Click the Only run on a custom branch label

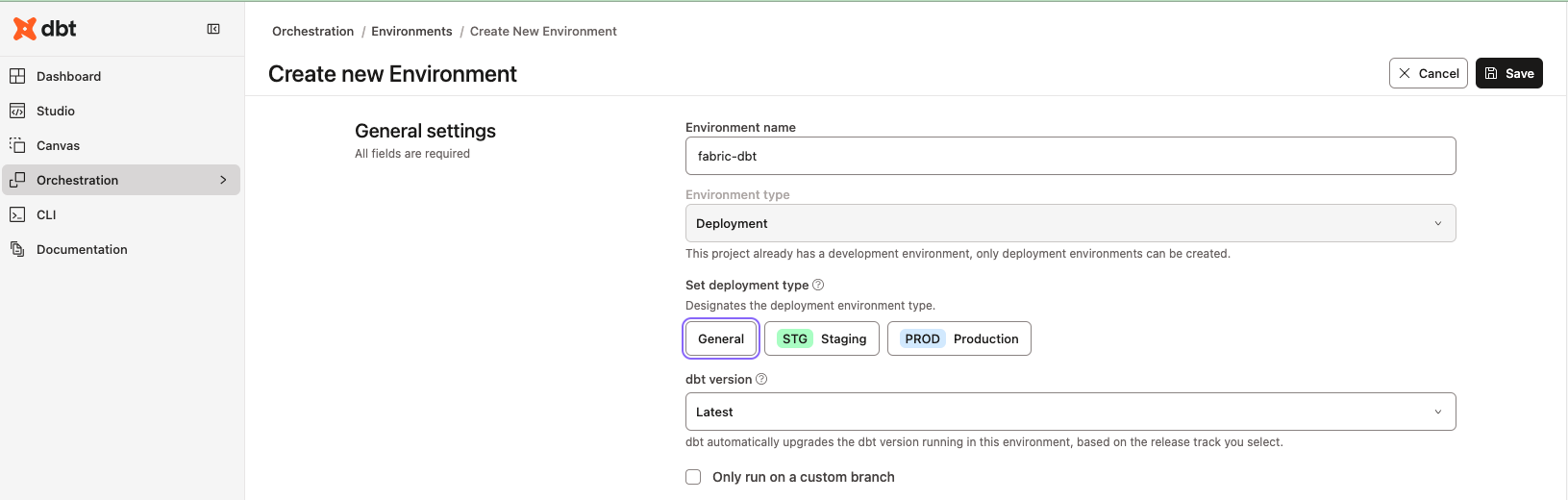(x=804, y=477)
